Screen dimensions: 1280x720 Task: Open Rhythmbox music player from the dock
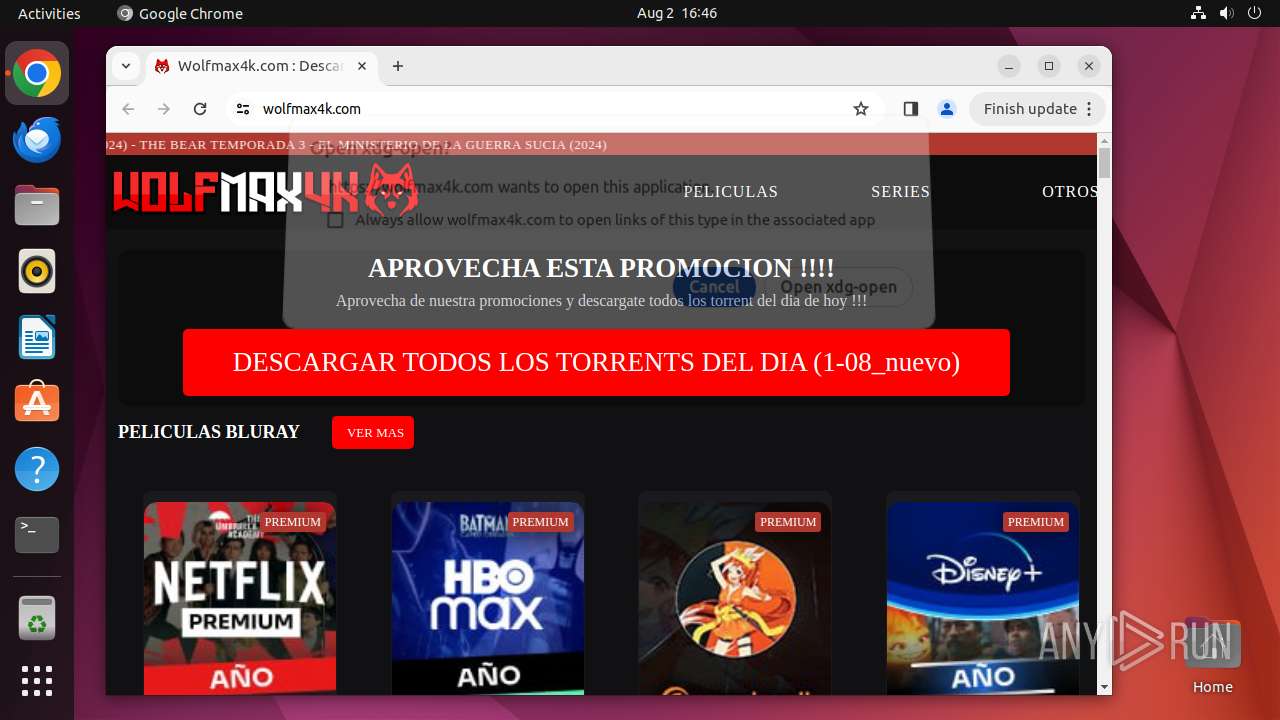click(x=37, y=271)
